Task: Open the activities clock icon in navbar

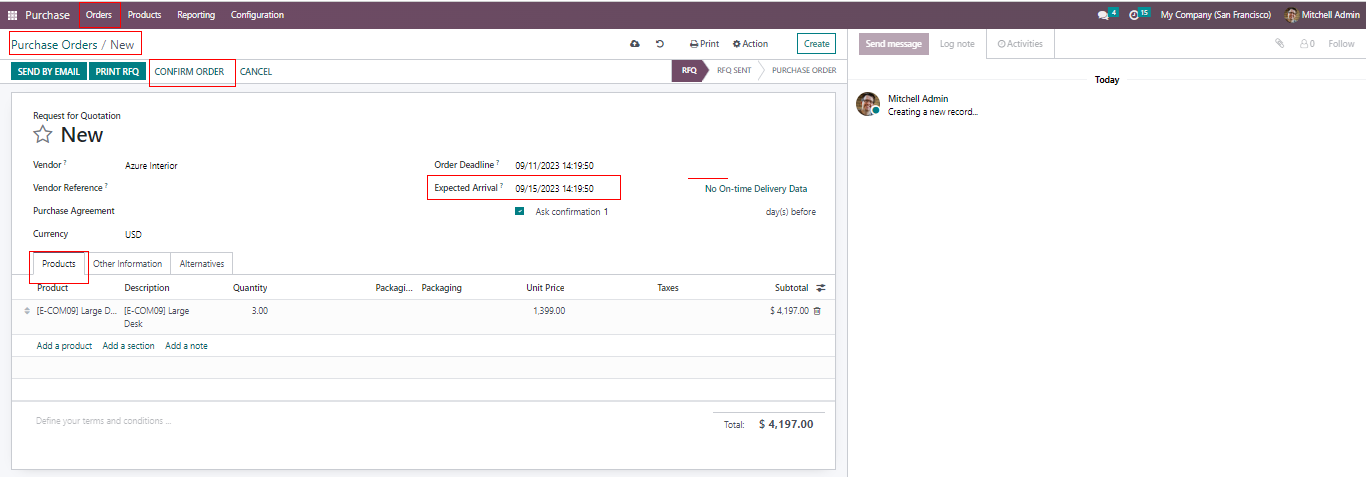Action: pos(1134,15)
